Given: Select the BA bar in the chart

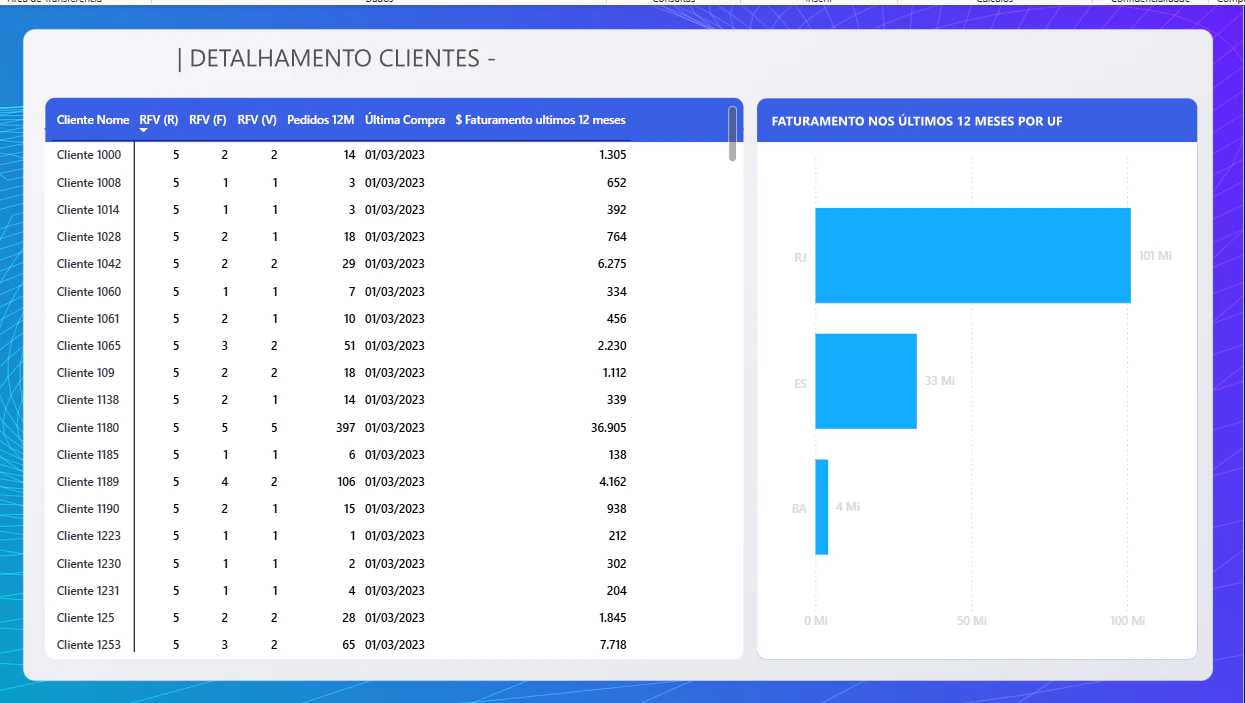Looking at the screenshot, I should coord(822,507).
